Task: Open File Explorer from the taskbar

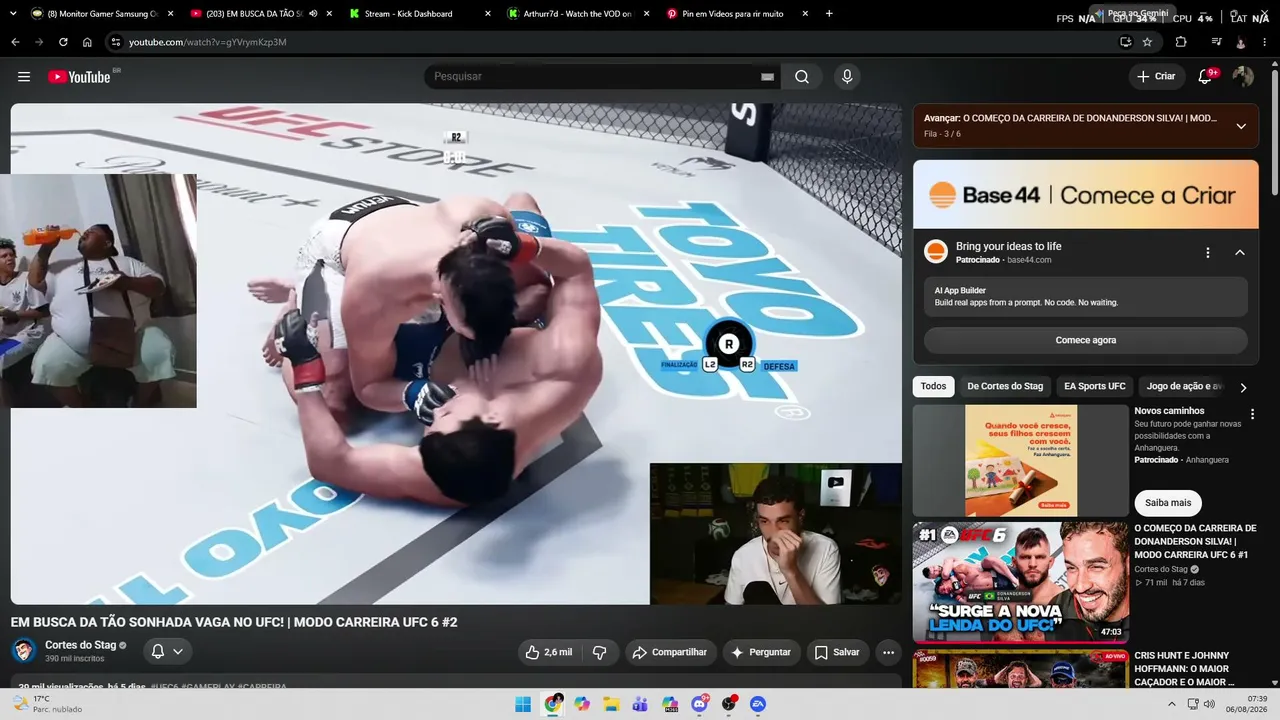Action: [611, 704]
